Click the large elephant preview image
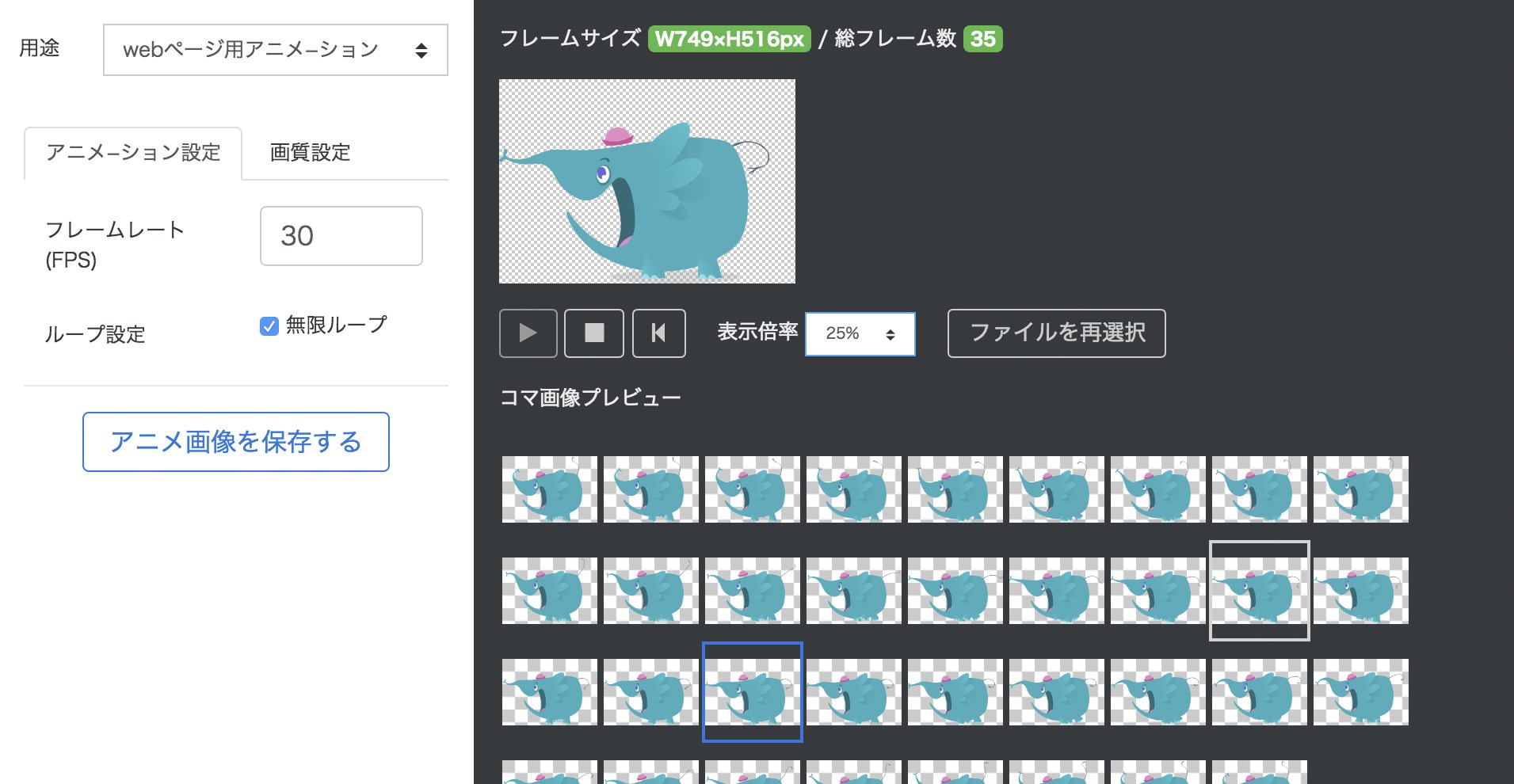 pyautogui.click(x=647, y=181)
